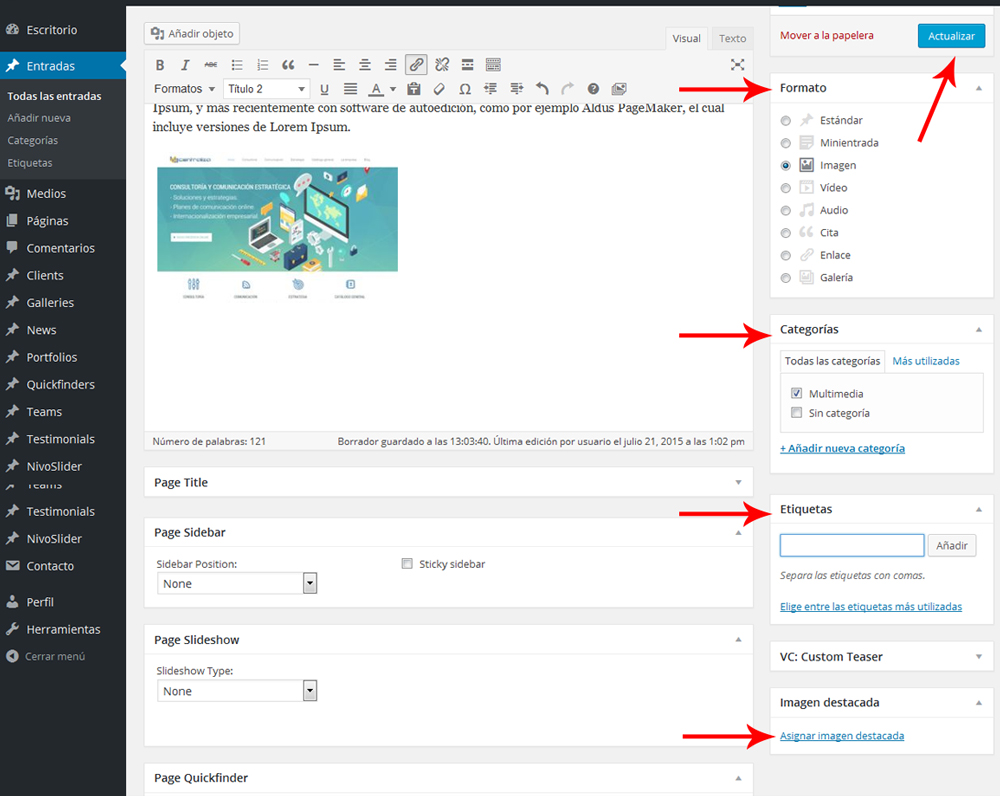This screenshot has height=796, width=1000.
Task: Click the Actualizar button
Action: 951,36
